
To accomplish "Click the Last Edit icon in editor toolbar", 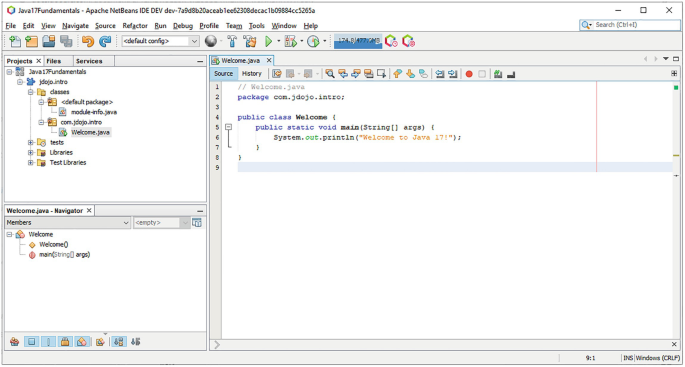I will pos(277,74).
